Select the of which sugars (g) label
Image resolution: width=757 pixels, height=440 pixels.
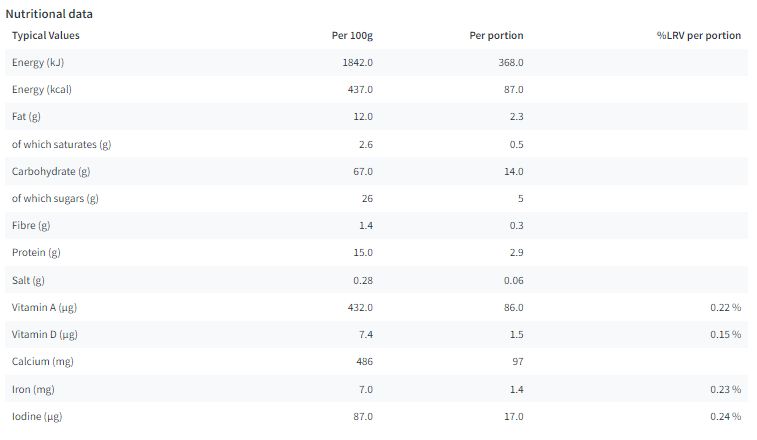[55, 199]
